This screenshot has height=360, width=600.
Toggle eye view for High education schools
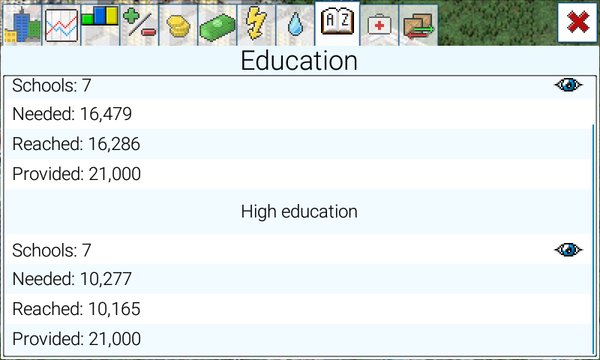pyautogui.click(x=568, y=250)
